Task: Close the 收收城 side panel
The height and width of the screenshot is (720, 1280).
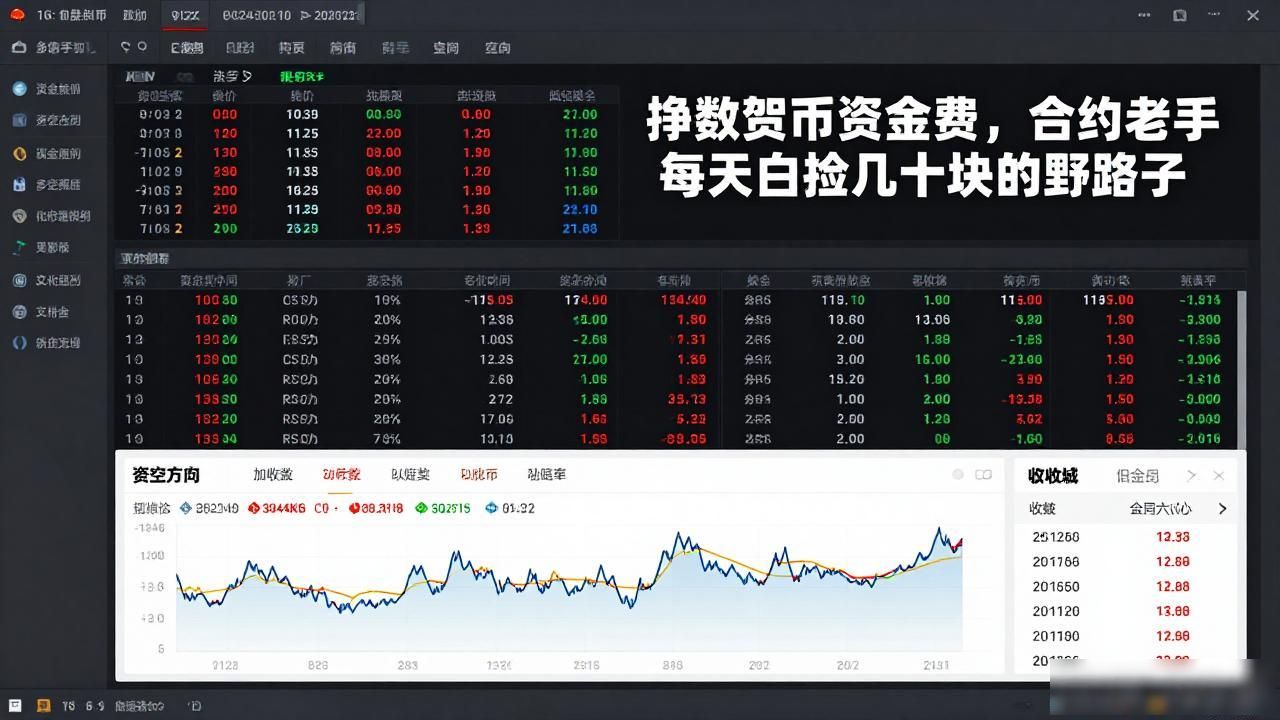Action: coord(1218,476)
